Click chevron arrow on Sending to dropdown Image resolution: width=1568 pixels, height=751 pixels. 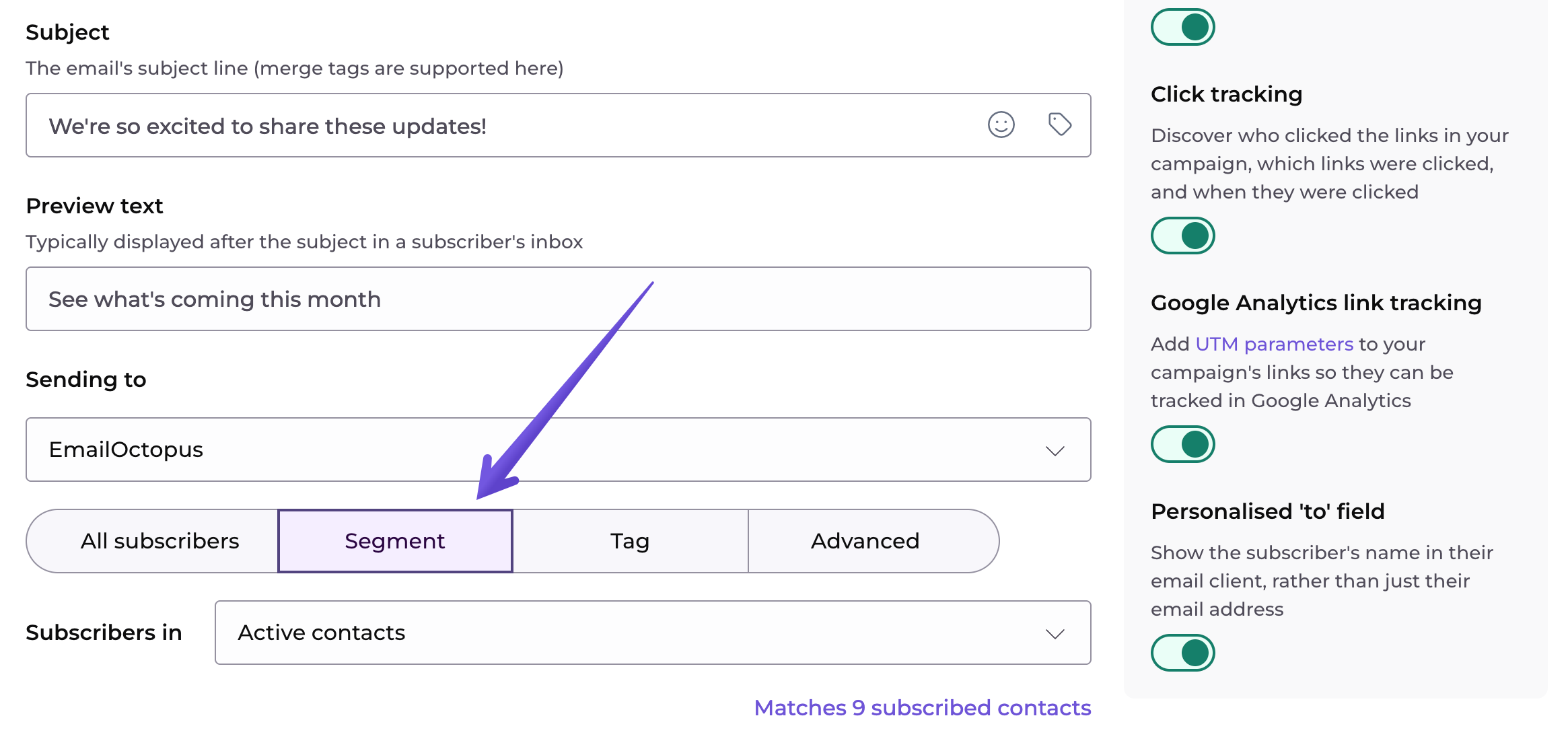point(1055,451)
